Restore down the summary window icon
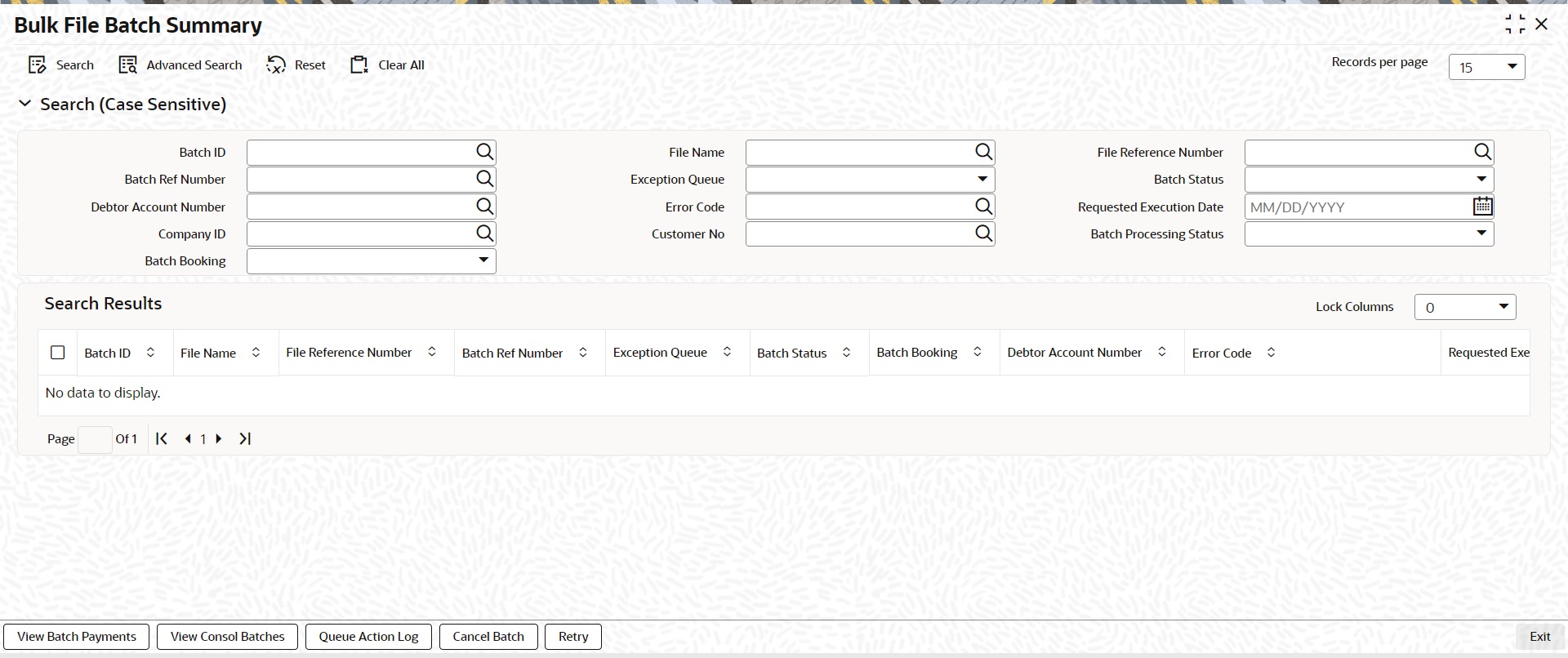1568x658 pixels. pos(1515,24)
